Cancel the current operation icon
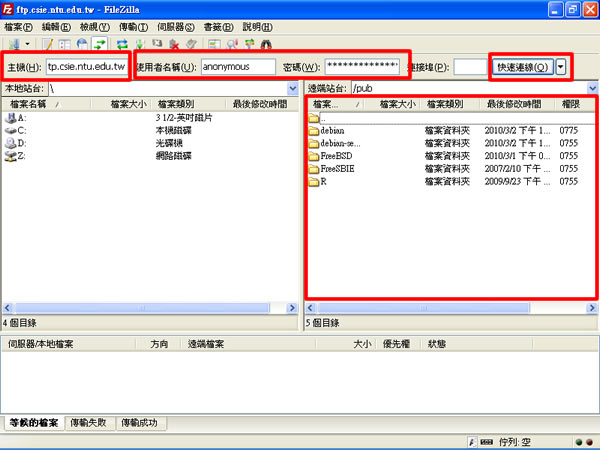This screenshot has width=600, height=450. (x=157, y=44)
